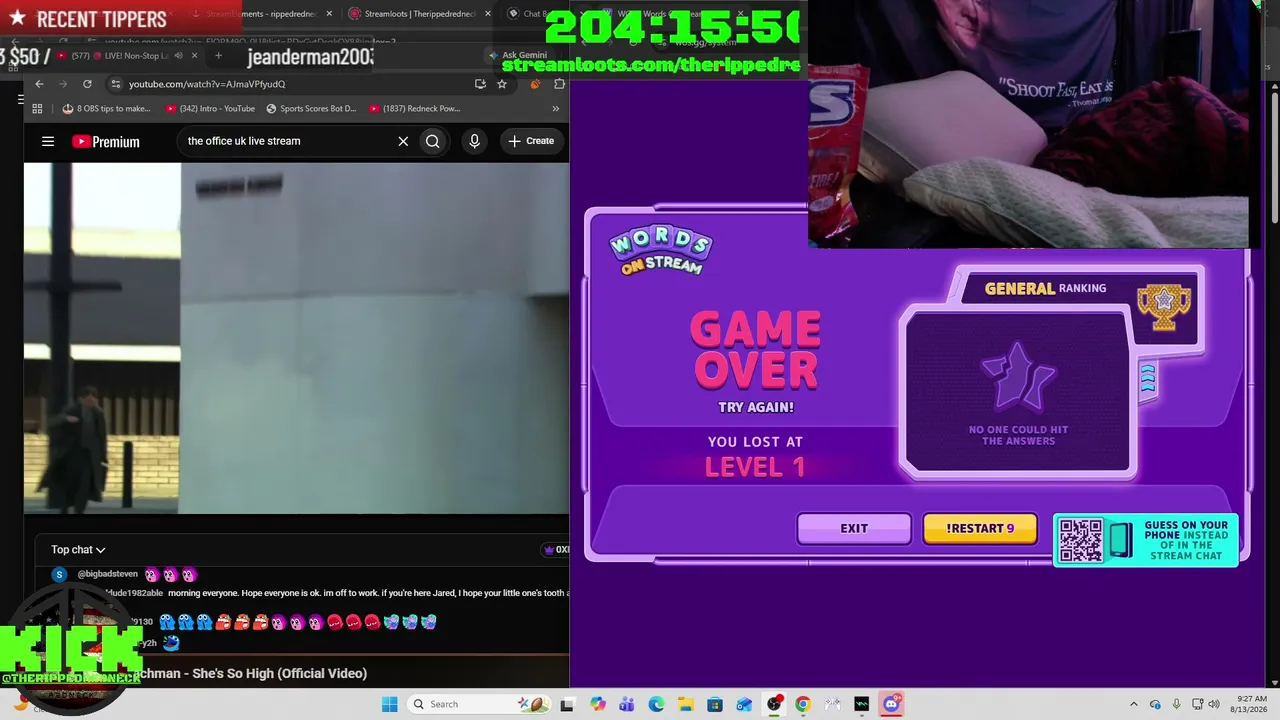Viewport: 1280px width, 720px height.
Task: Open Microsoft Store from the taskbar
Action: (x=715, y=704)
